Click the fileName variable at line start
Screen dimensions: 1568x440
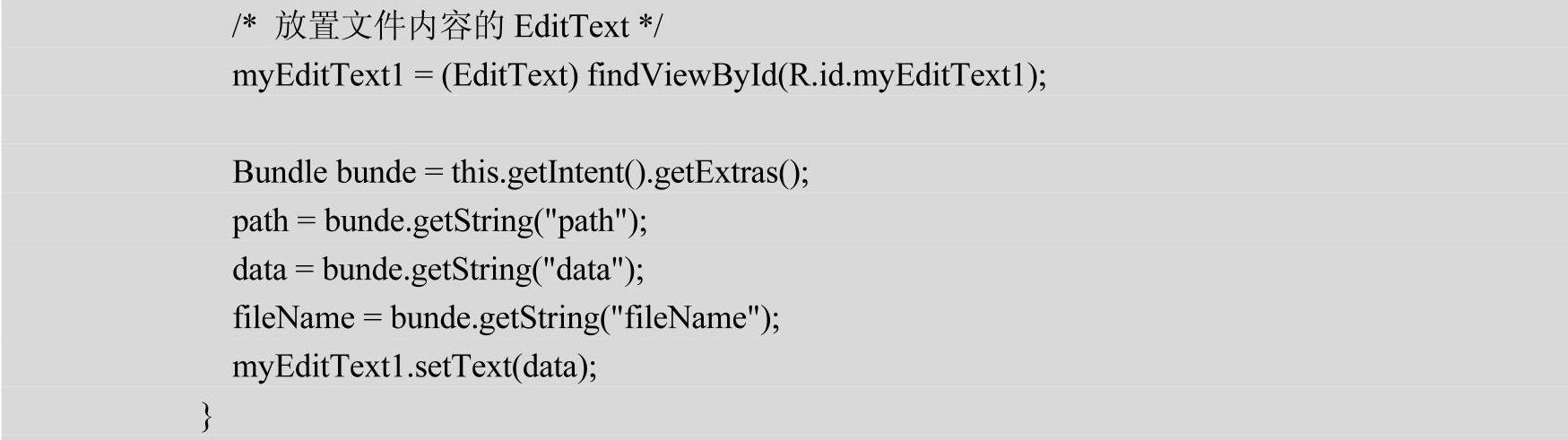pos(293,318)
